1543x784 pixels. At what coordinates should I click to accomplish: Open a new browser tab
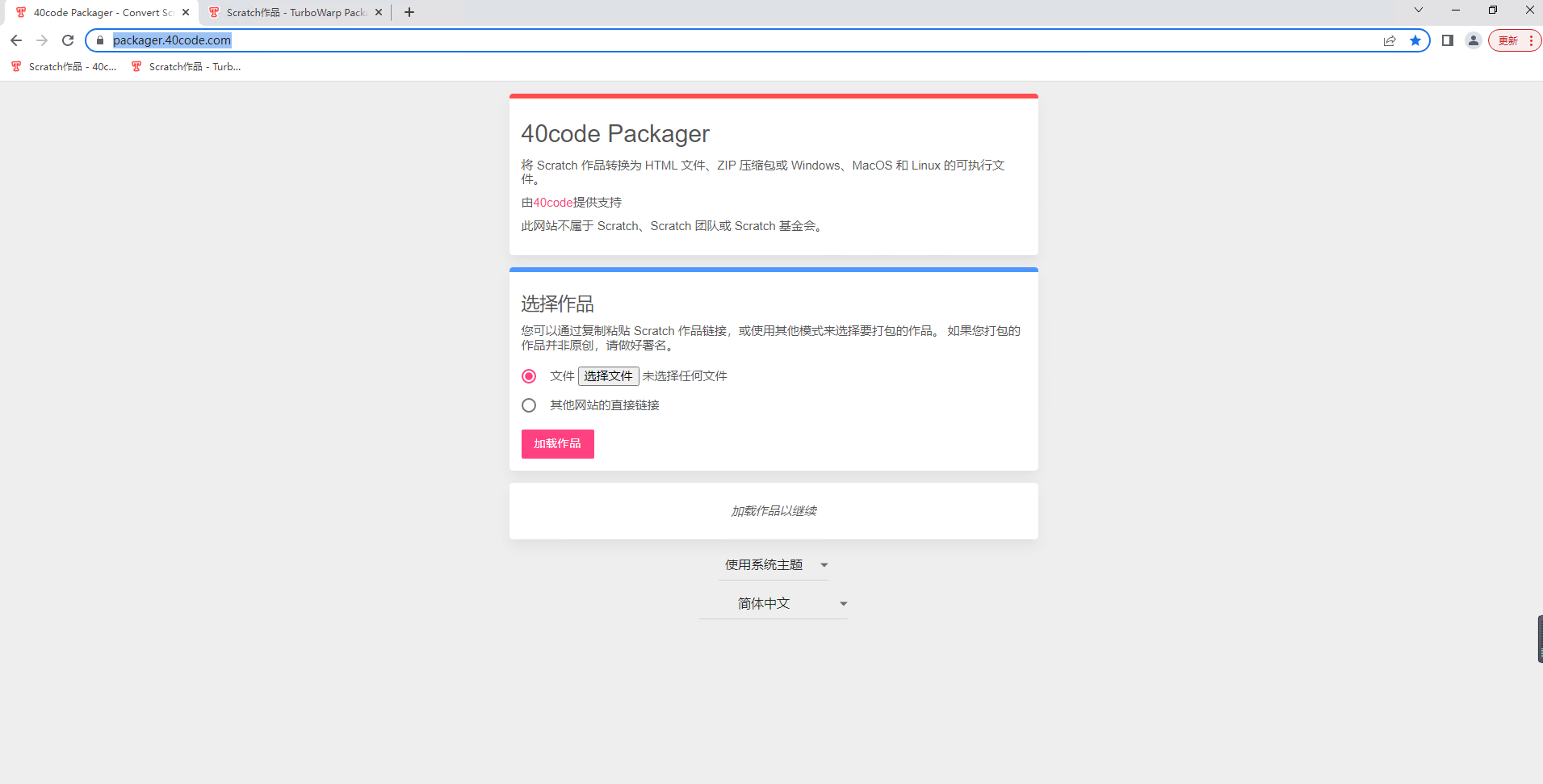pyautogui.click(x=409, y=12)
